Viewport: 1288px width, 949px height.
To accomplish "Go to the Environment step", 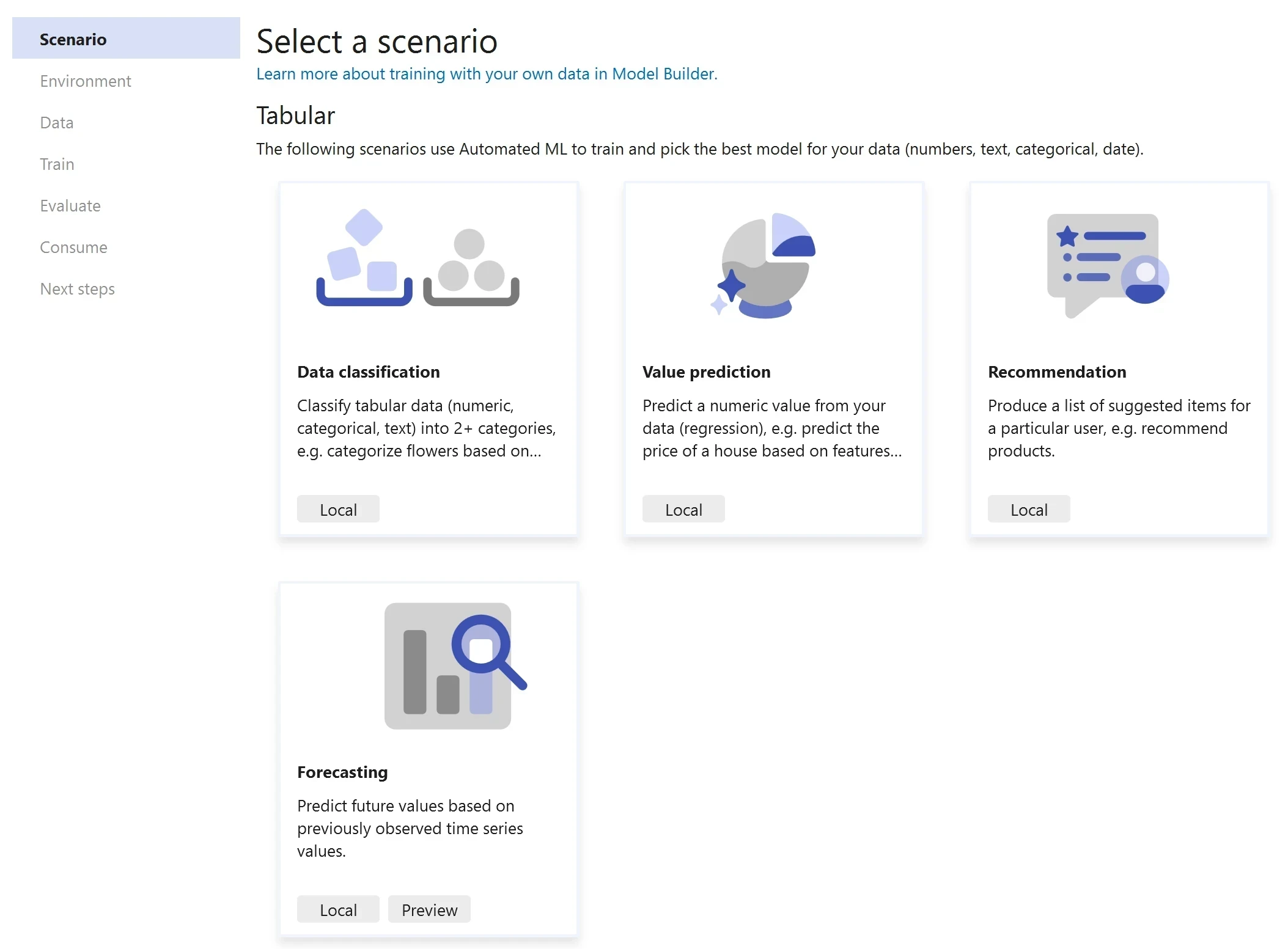I will click(85, 81).
